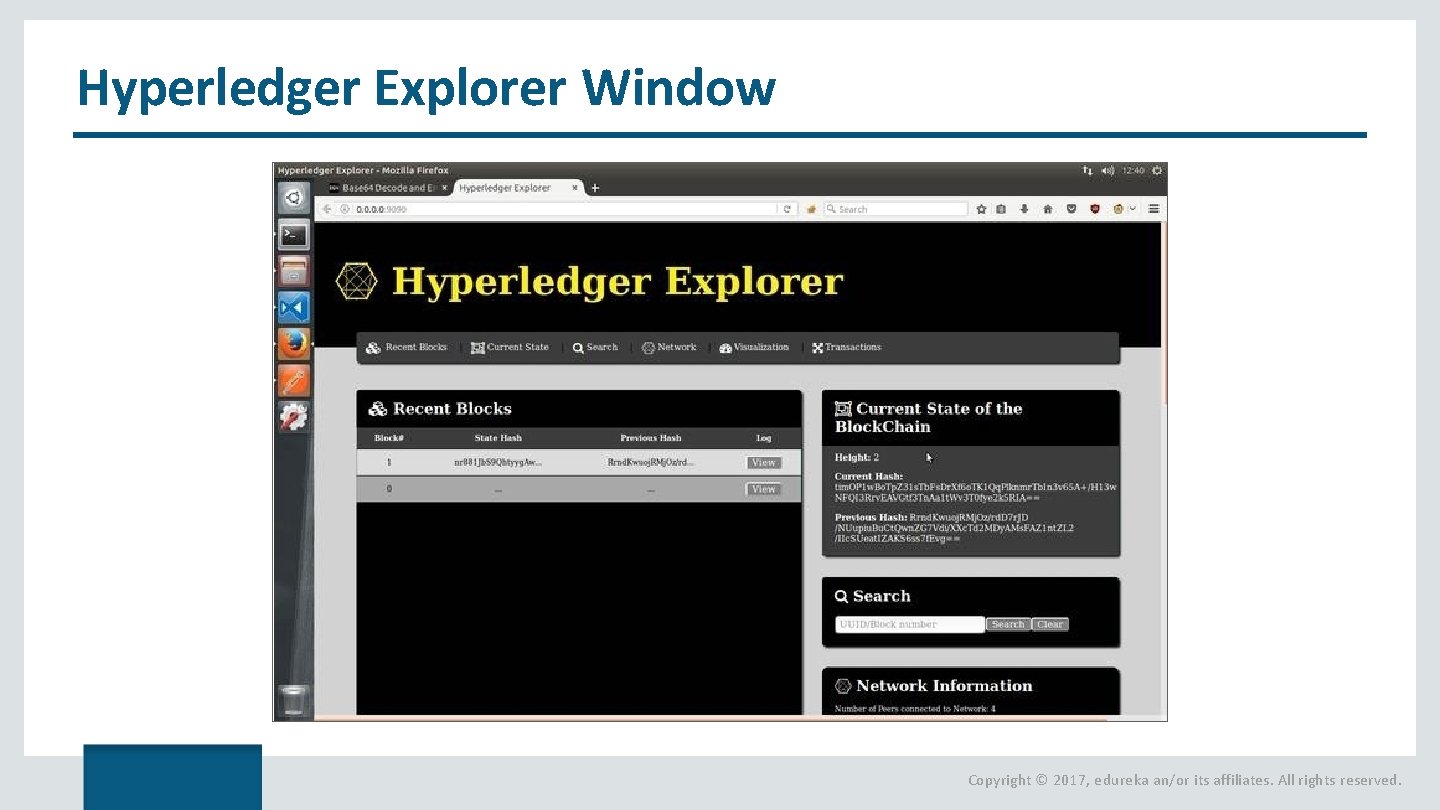Open the system power gear menu

(1156, 171)
